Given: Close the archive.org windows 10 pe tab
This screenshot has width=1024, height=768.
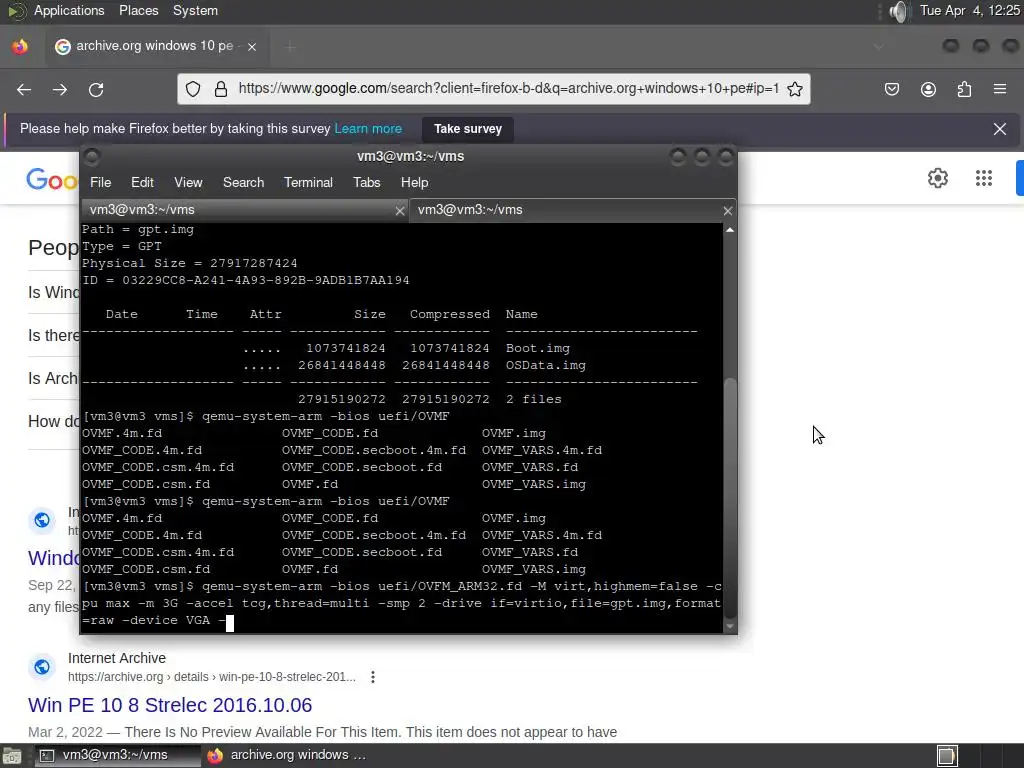Looking at the screenshot, I should (252, 46).
